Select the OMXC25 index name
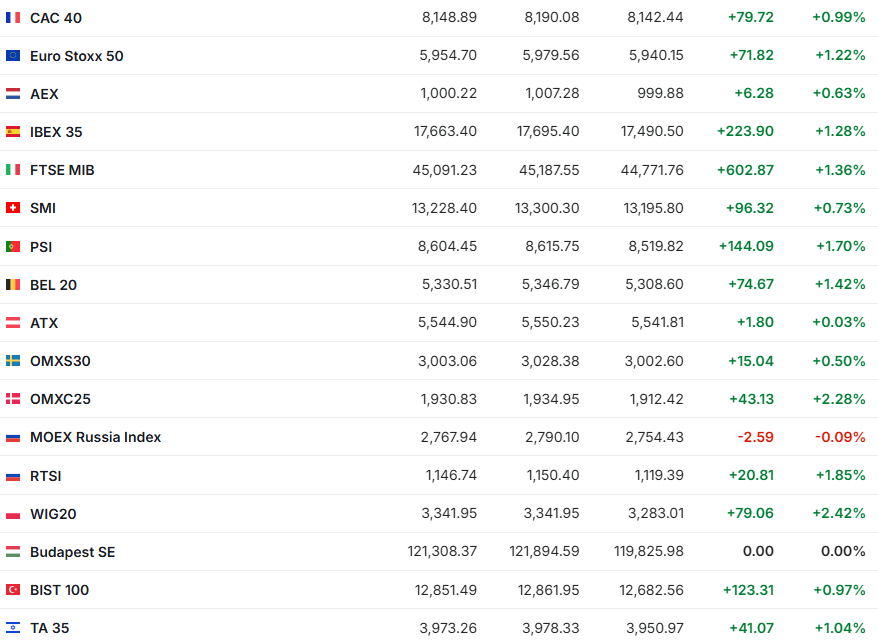 point(60,399)
